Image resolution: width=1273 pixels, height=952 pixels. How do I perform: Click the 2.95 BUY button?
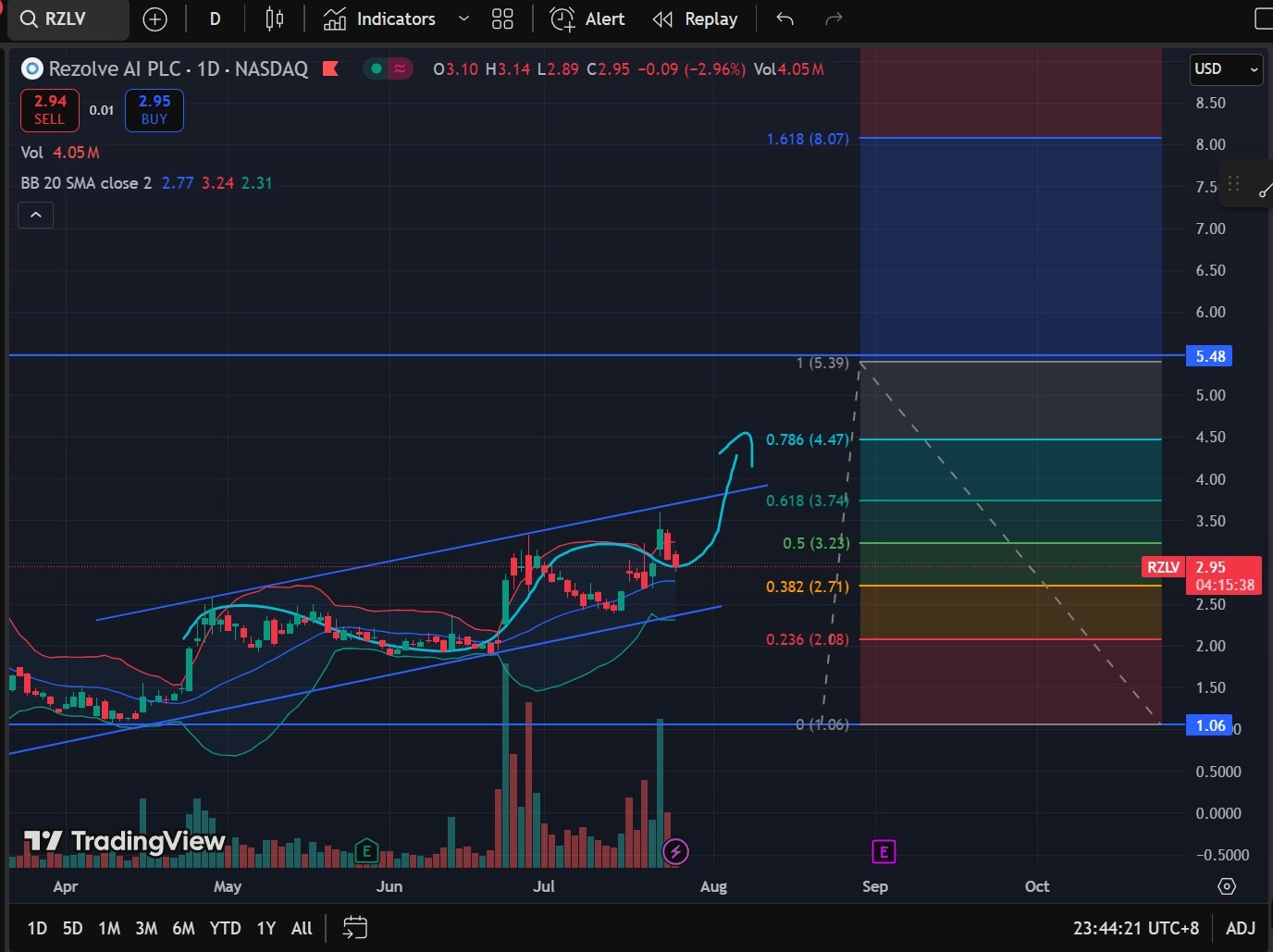154,110
